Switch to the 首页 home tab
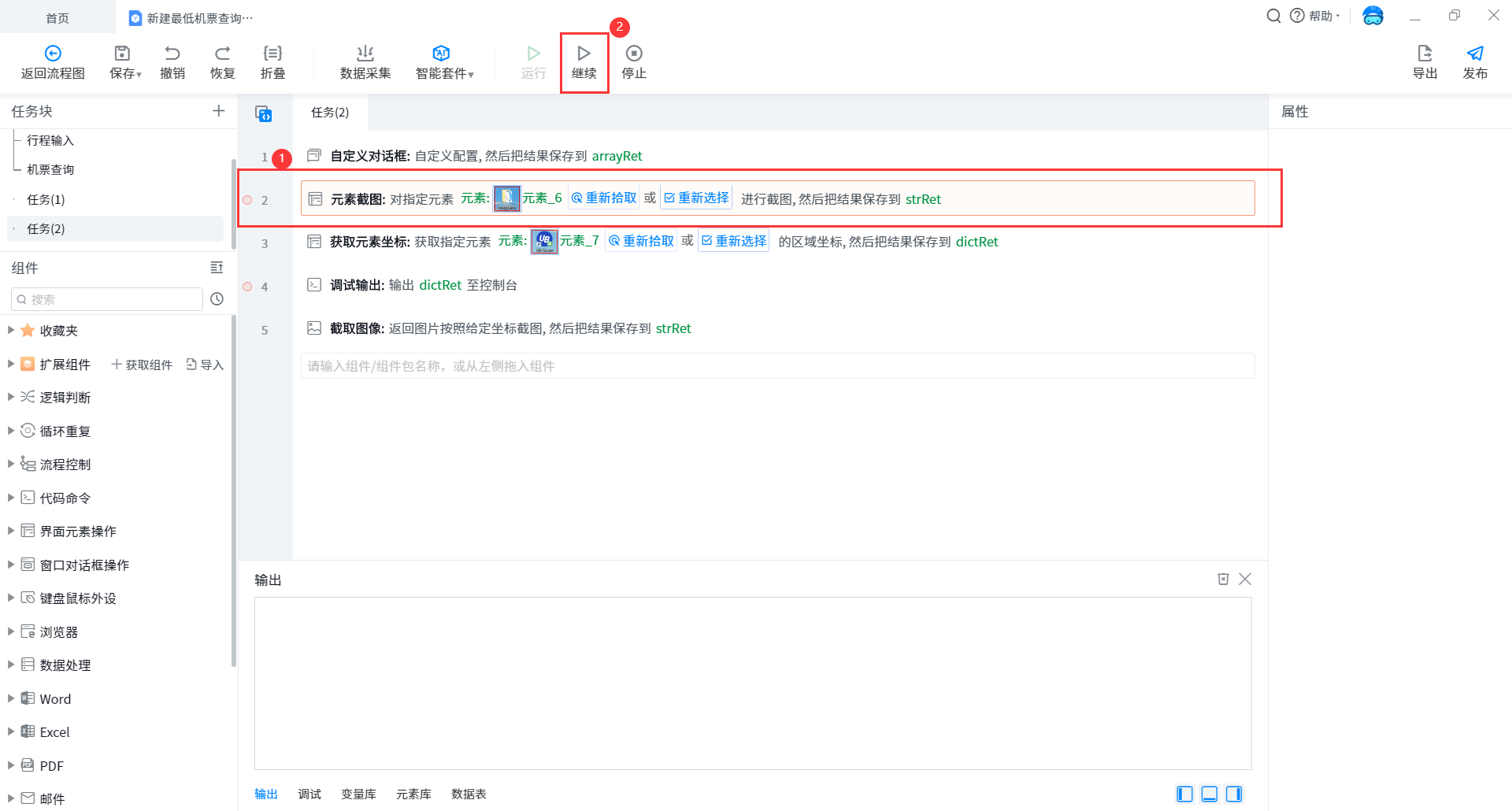 [57, 18]
